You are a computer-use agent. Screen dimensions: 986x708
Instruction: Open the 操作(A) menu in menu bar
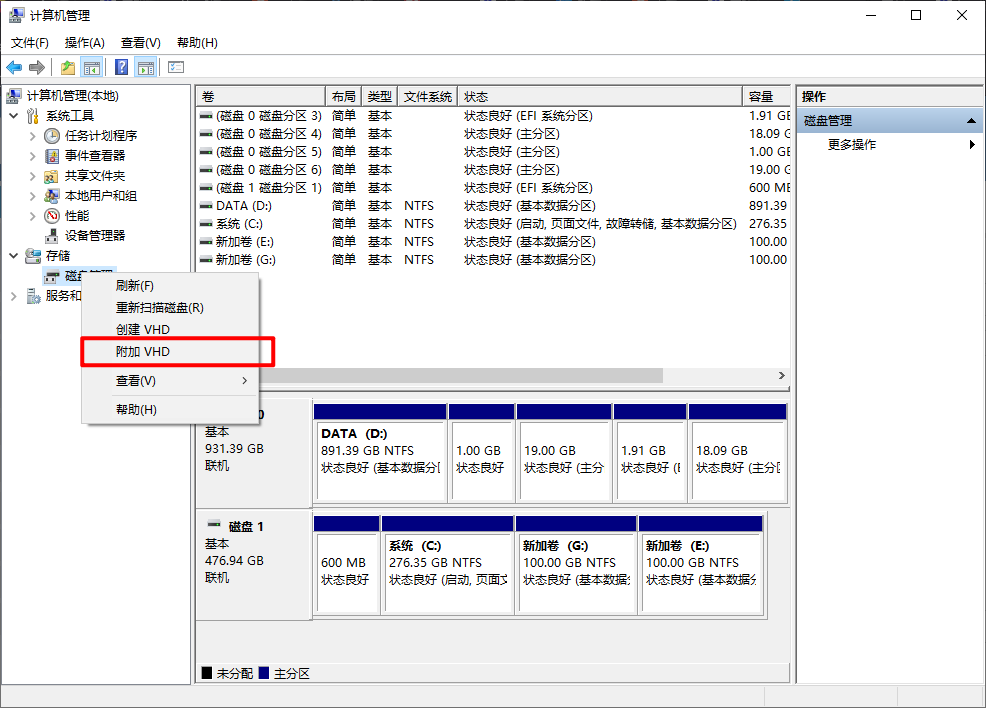pos(84,43)
